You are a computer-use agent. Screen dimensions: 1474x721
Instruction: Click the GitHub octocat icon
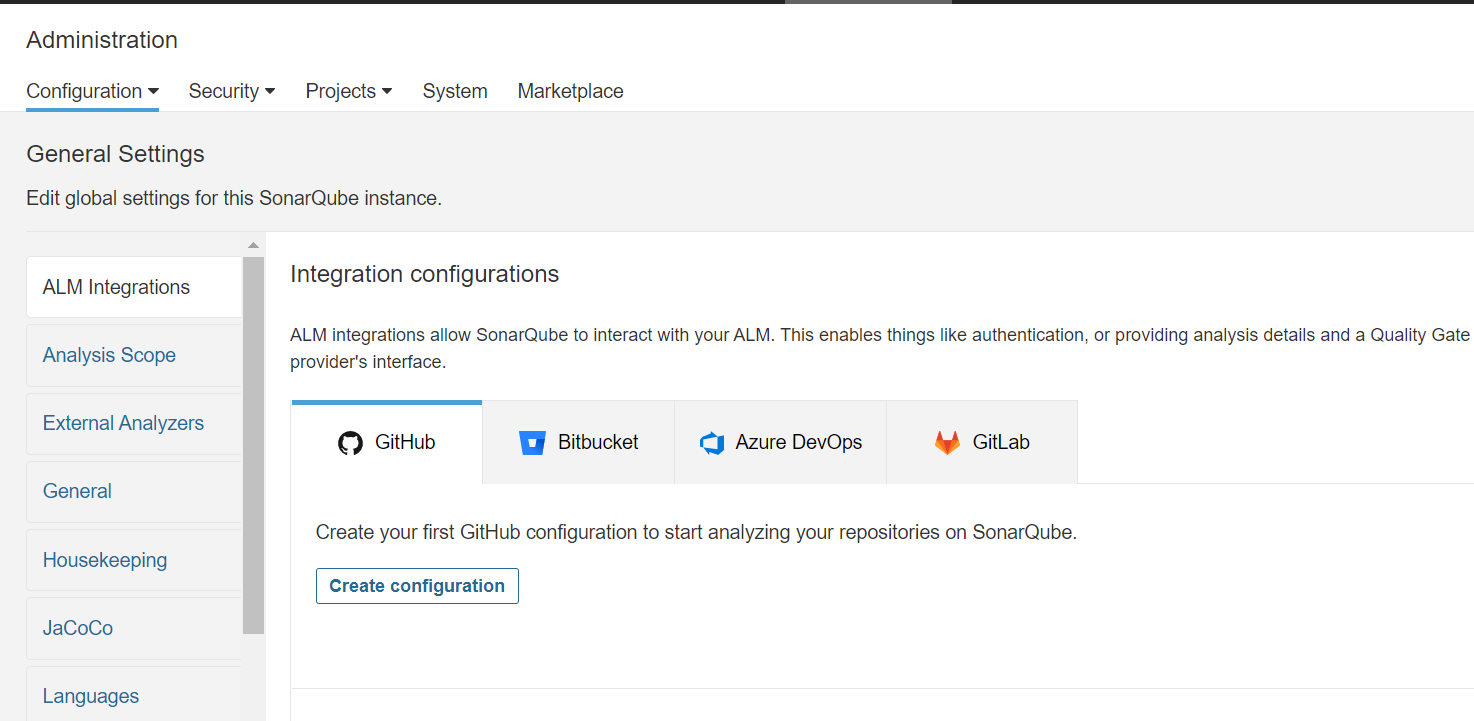pyautogui.click(x=350, y=443)
